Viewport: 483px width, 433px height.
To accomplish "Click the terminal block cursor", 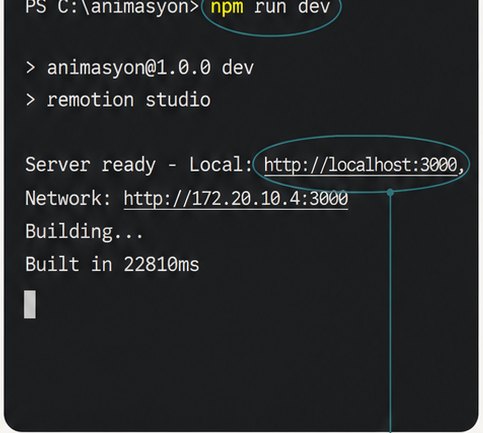I will 30,304.
